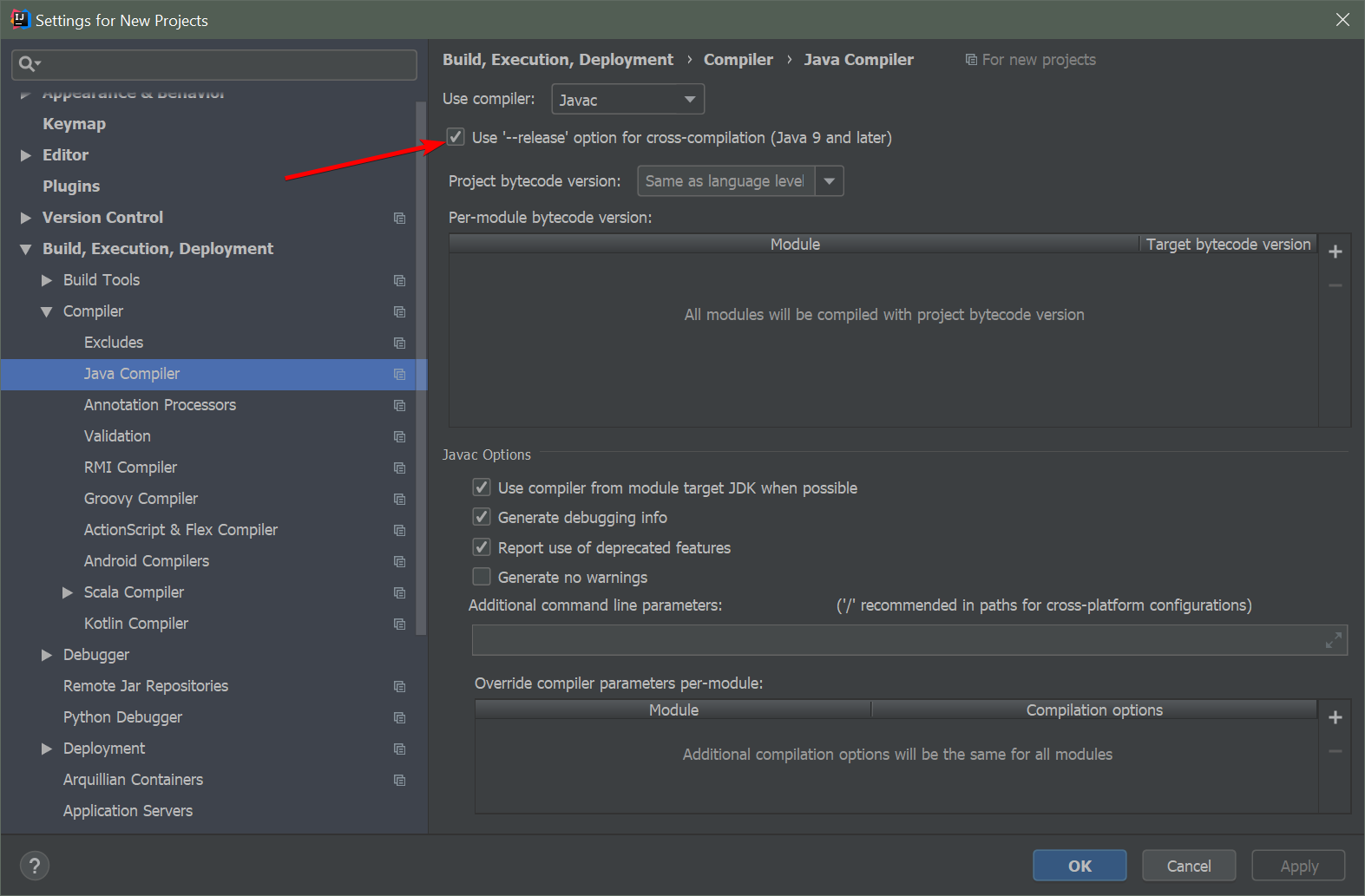
Task: Click the project-level icon beside Remote Jar Repositories
Action: 399,686
